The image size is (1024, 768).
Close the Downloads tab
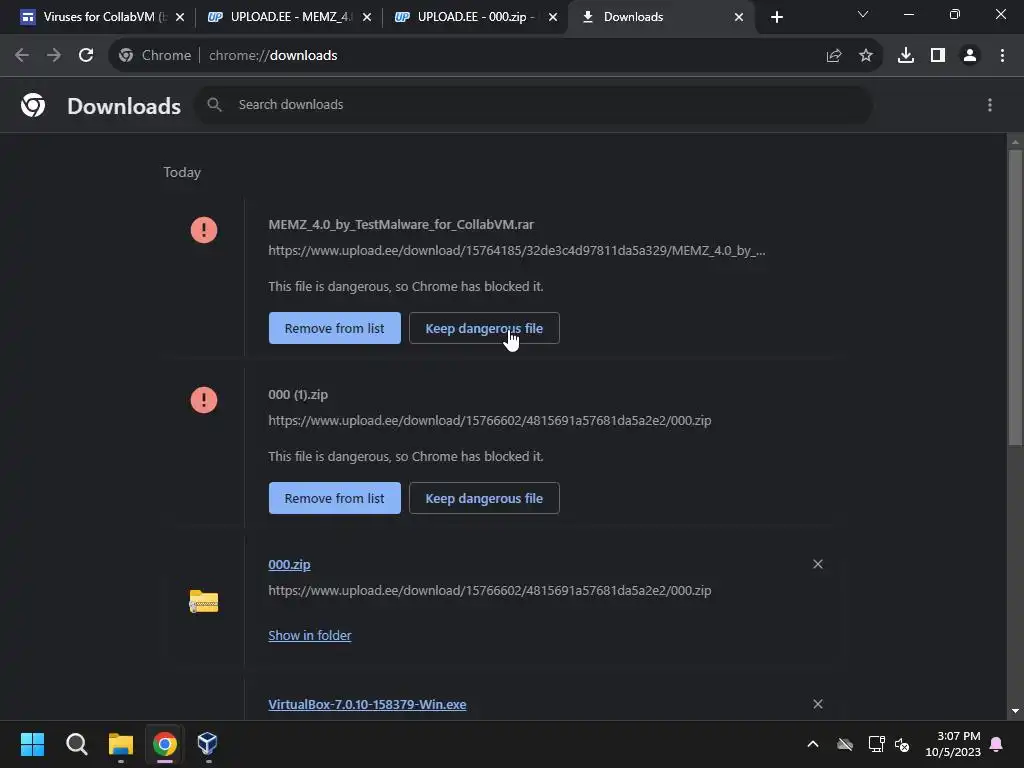[x=739, y=17]
